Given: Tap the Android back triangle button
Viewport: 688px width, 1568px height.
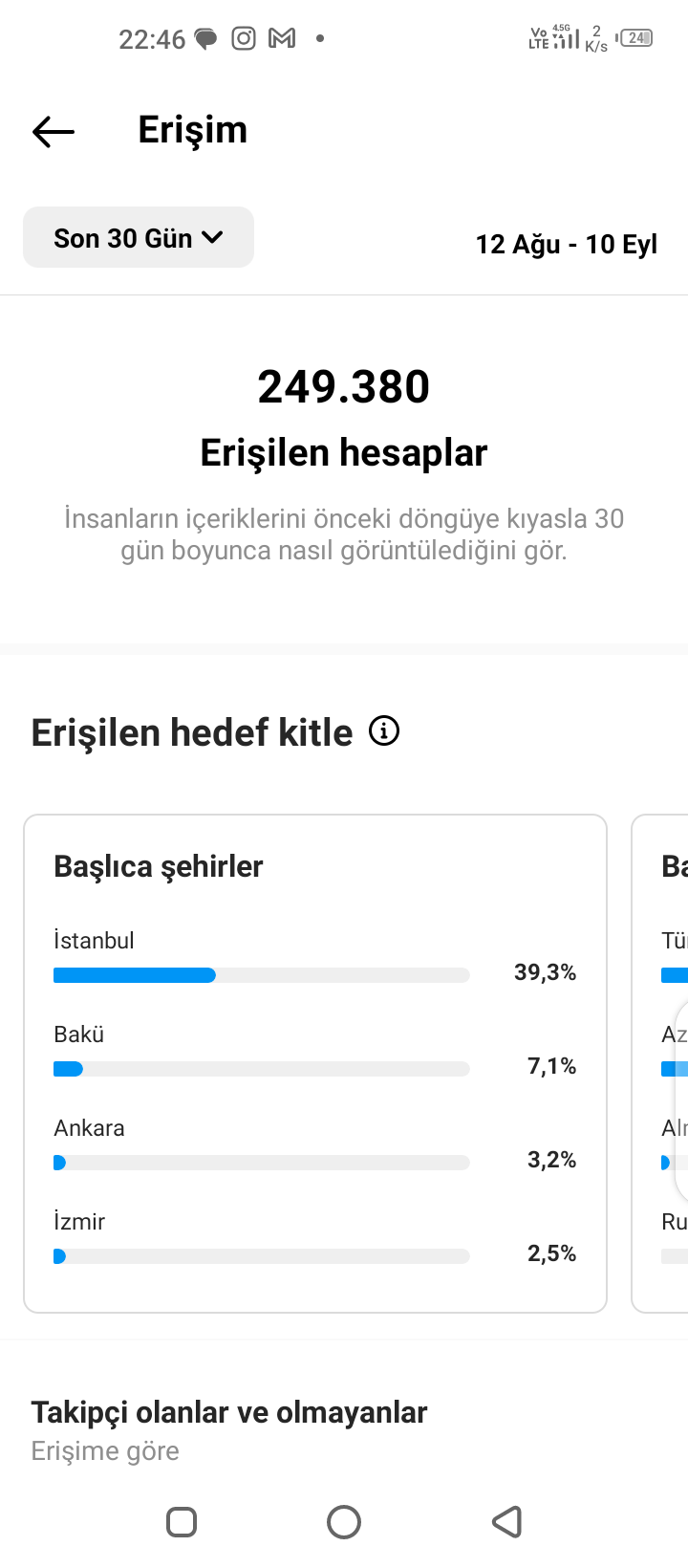Looking at the screenshot, I should [506, 1521].
